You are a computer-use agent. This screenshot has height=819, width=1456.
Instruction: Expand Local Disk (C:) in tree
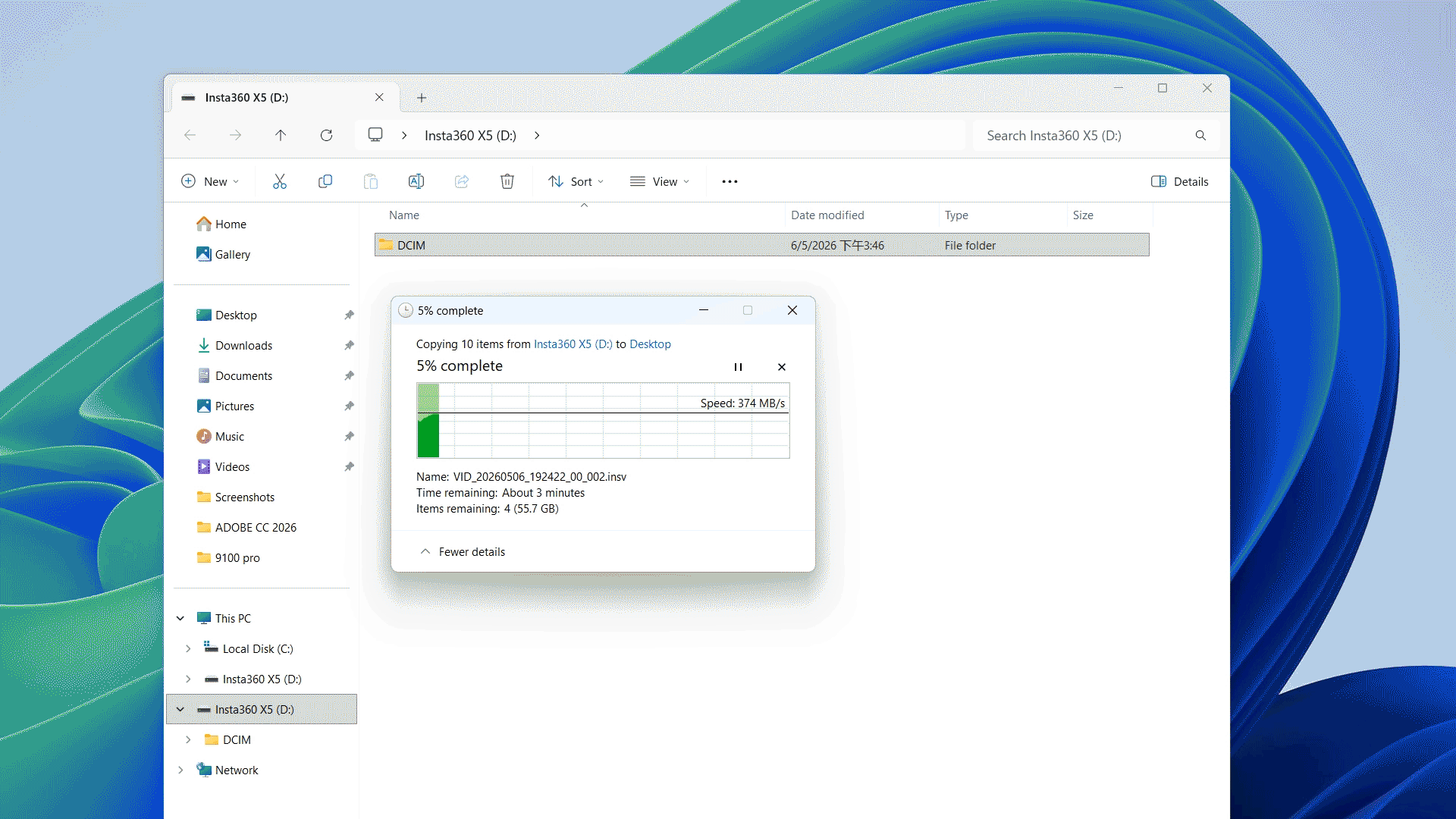point(188,648)
